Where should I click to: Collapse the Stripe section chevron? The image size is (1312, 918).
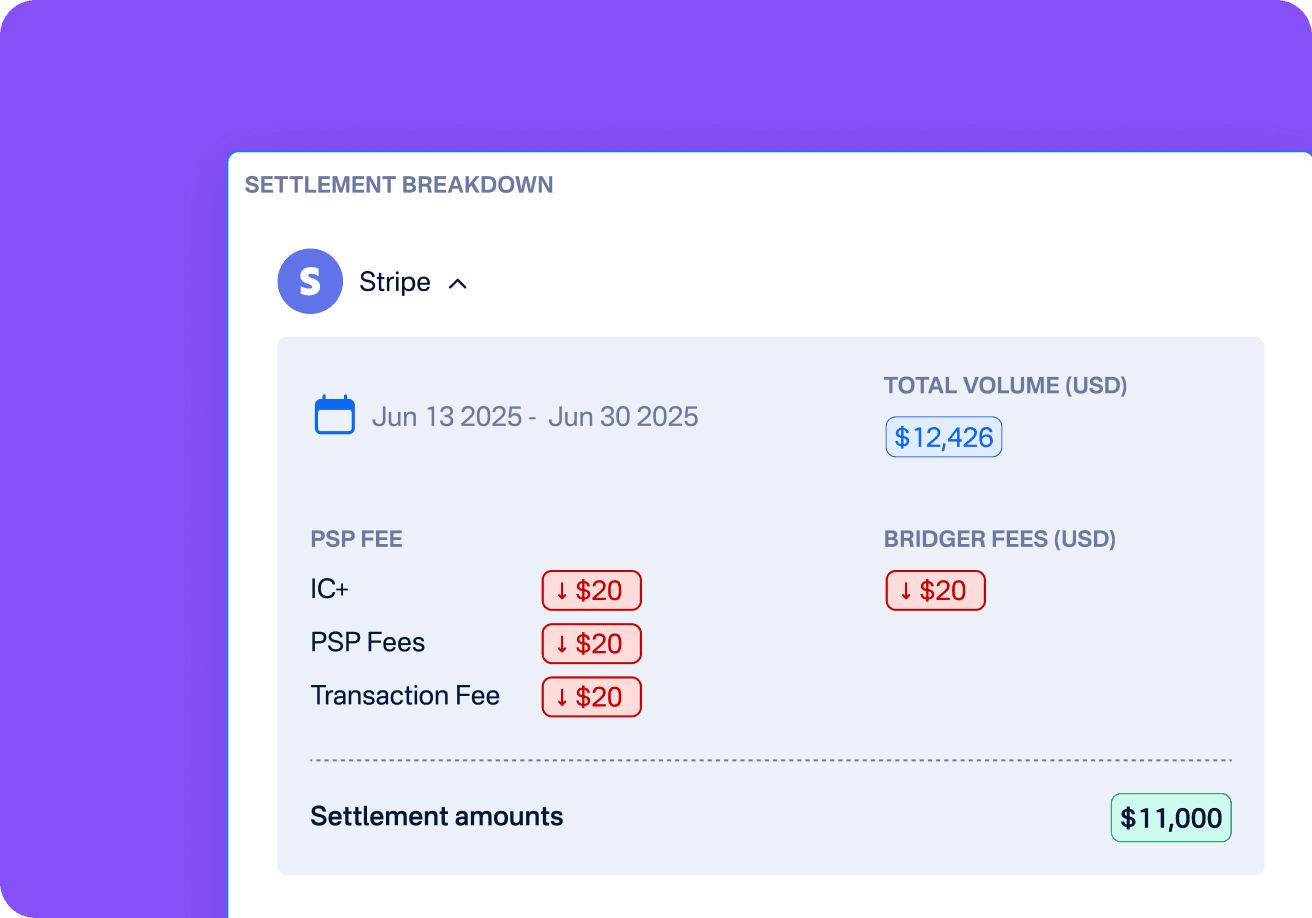[x=458, y=283]
